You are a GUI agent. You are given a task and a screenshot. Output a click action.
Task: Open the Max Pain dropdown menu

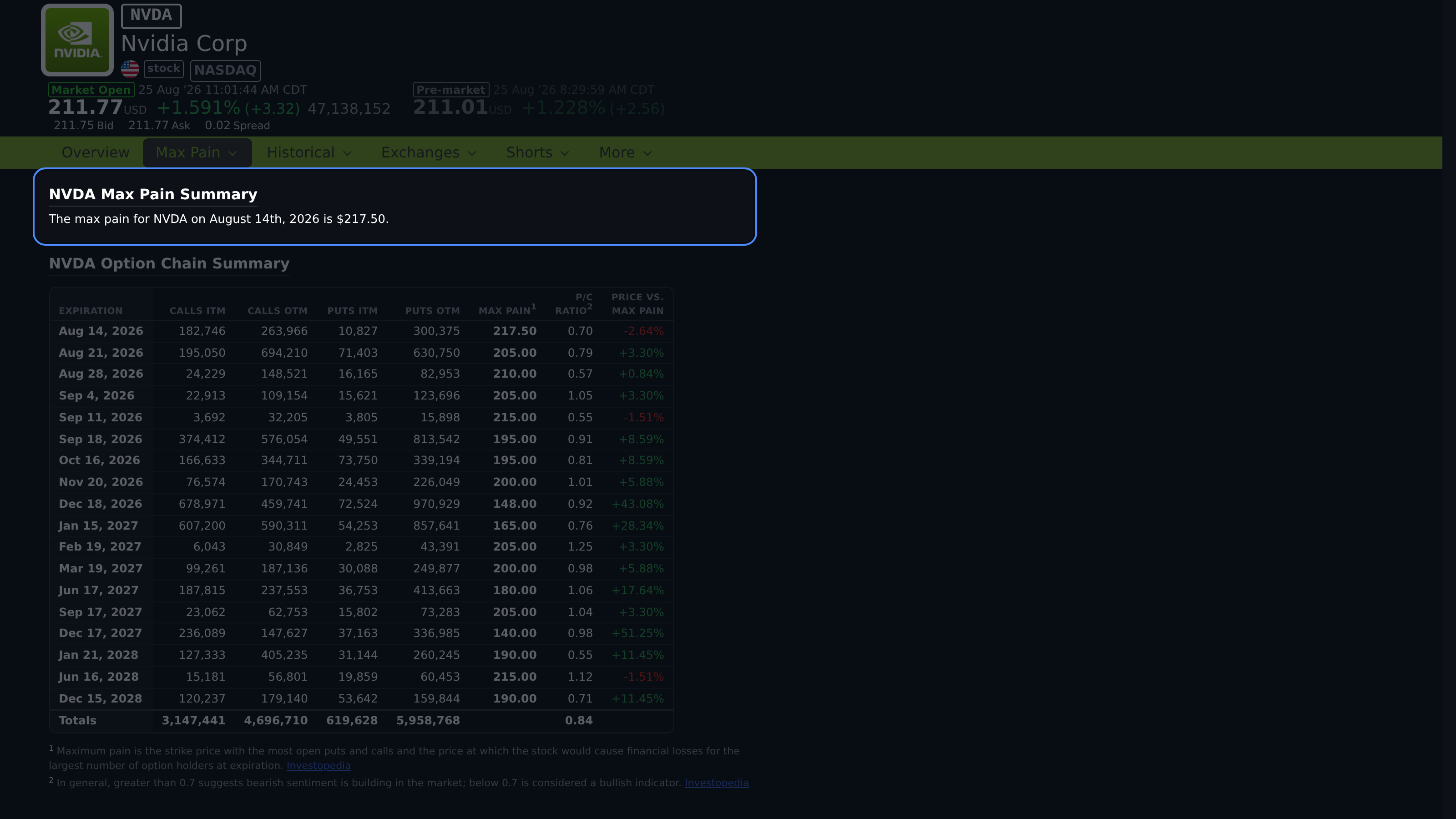pyautogui.click(x=197, y=152)
